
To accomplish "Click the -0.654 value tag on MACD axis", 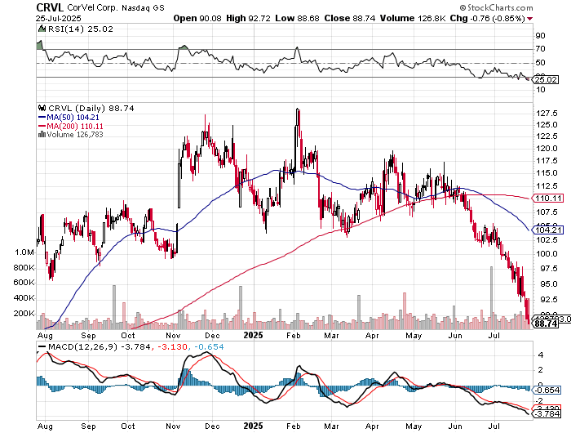I will click(x=547, y=390).
